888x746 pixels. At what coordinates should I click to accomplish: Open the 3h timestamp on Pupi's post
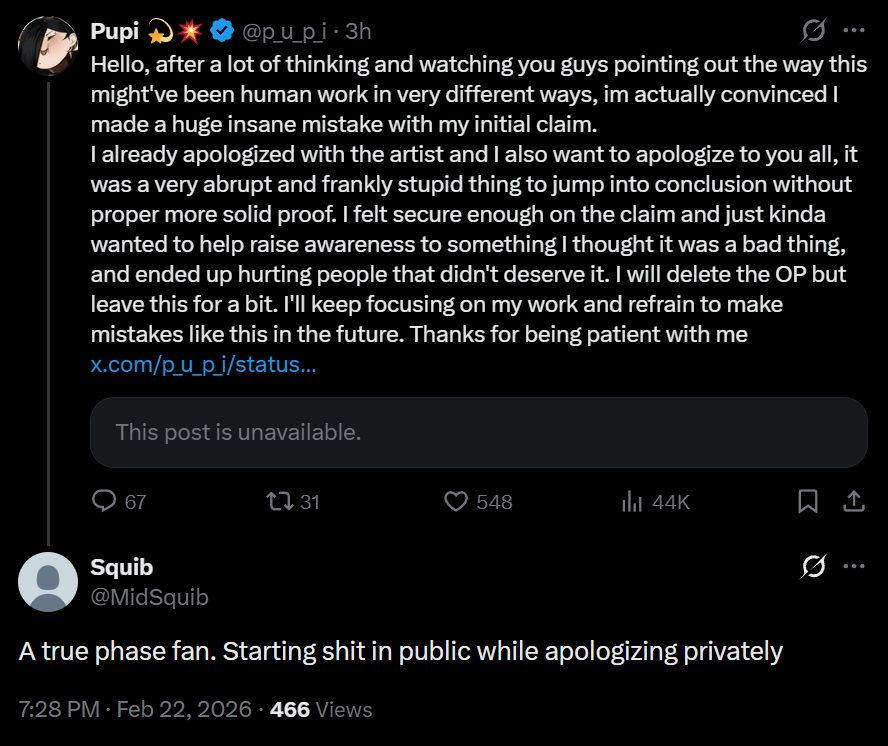point(358,31)
